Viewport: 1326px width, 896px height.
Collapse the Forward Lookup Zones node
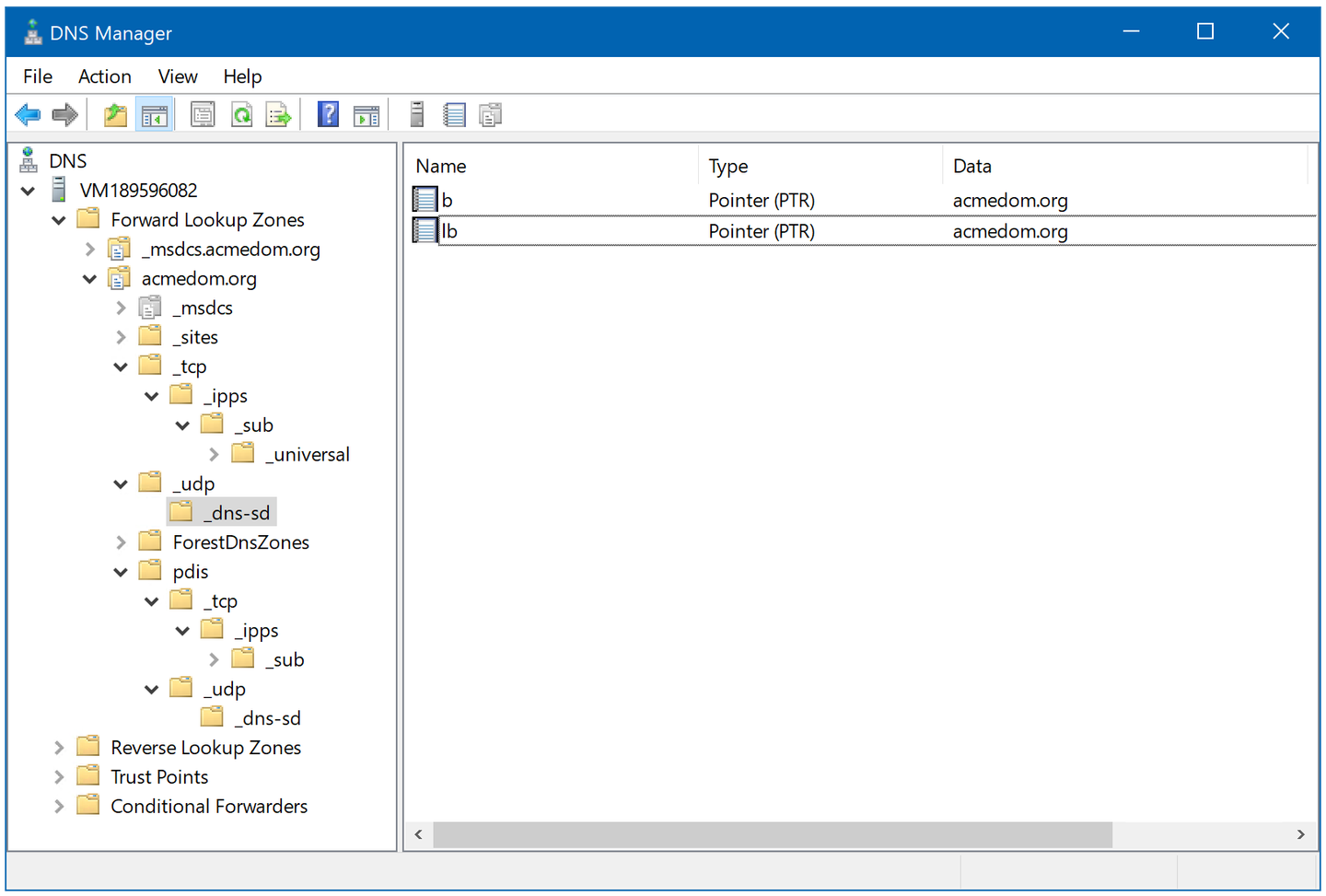pos(59,220)
